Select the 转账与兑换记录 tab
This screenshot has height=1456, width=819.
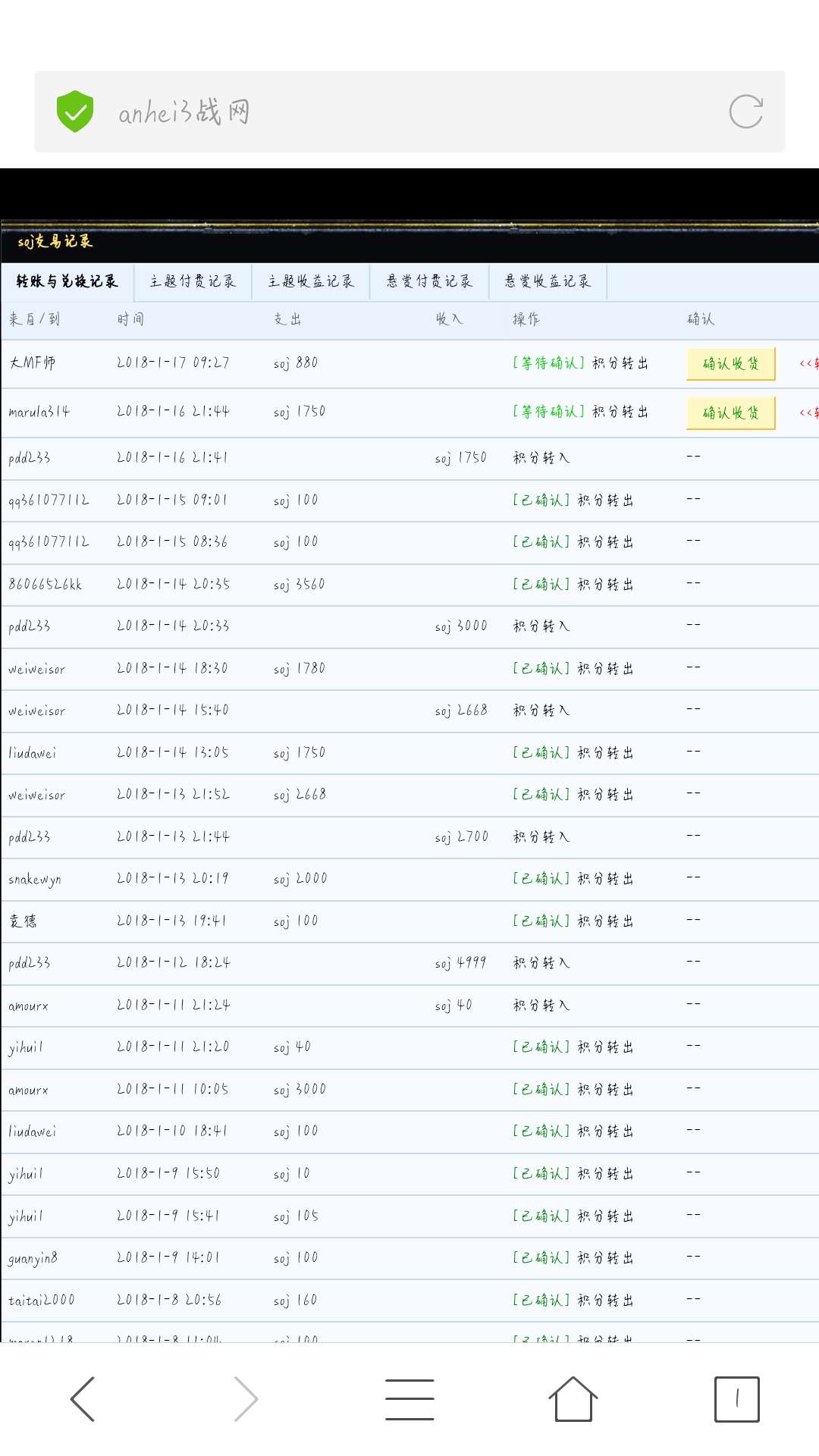pos(67,281)
